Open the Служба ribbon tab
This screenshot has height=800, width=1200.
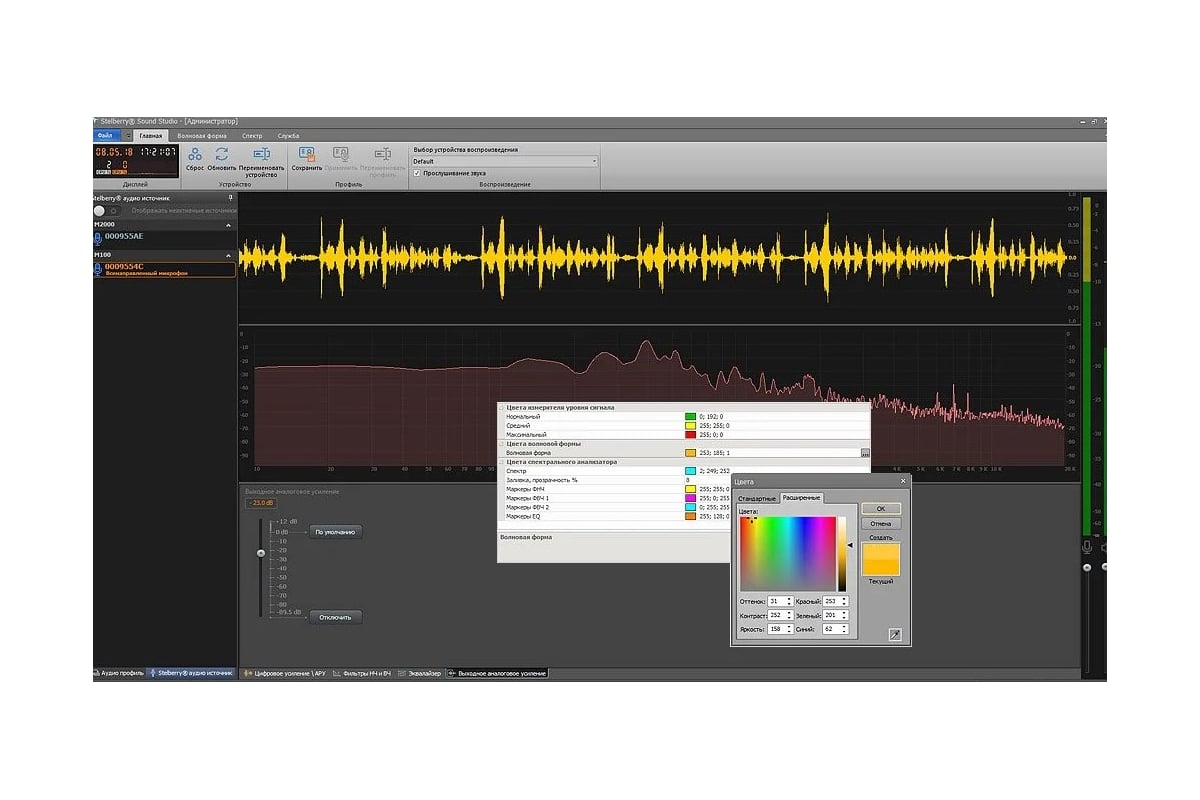click(288, 135)
